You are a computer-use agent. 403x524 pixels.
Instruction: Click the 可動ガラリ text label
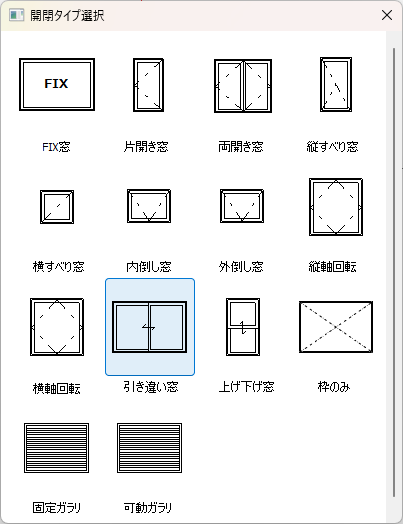coord(147,508)
